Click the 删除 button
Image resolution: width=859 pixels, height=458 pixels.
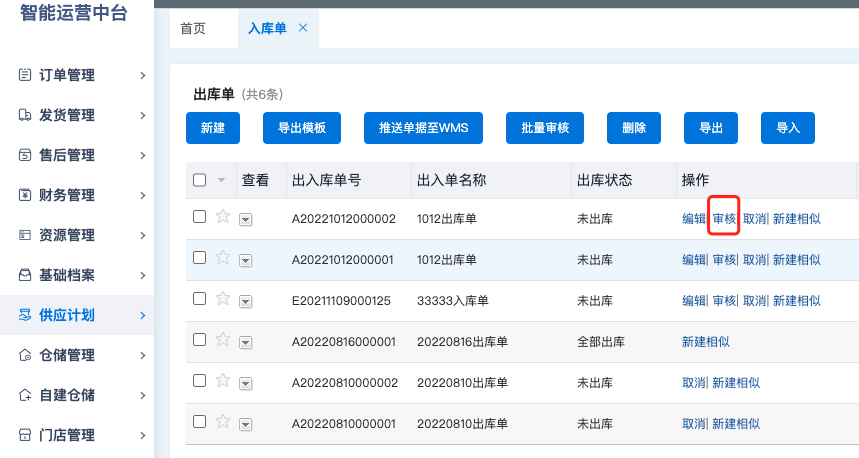click(634, 128)
